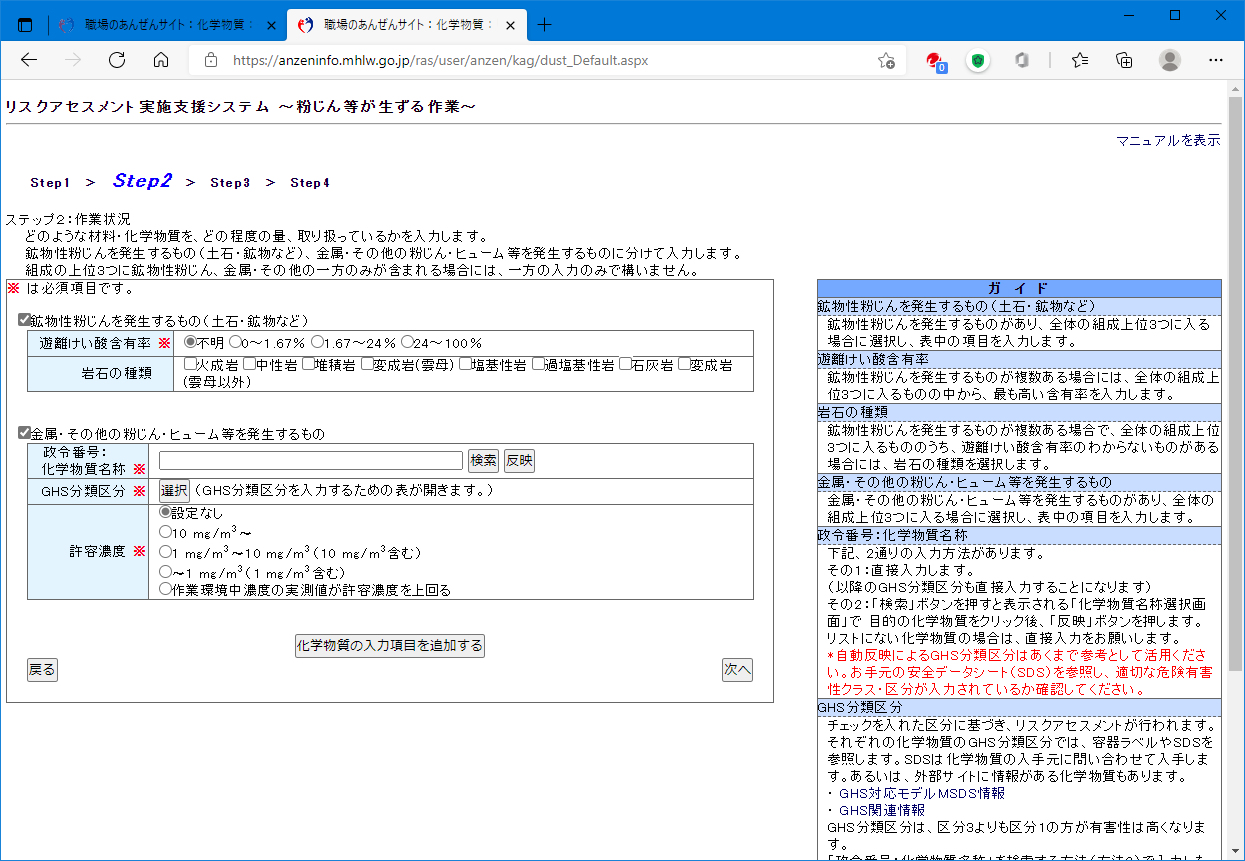
Task: Click the 検索 button beside name field
Action: point(483,460)
